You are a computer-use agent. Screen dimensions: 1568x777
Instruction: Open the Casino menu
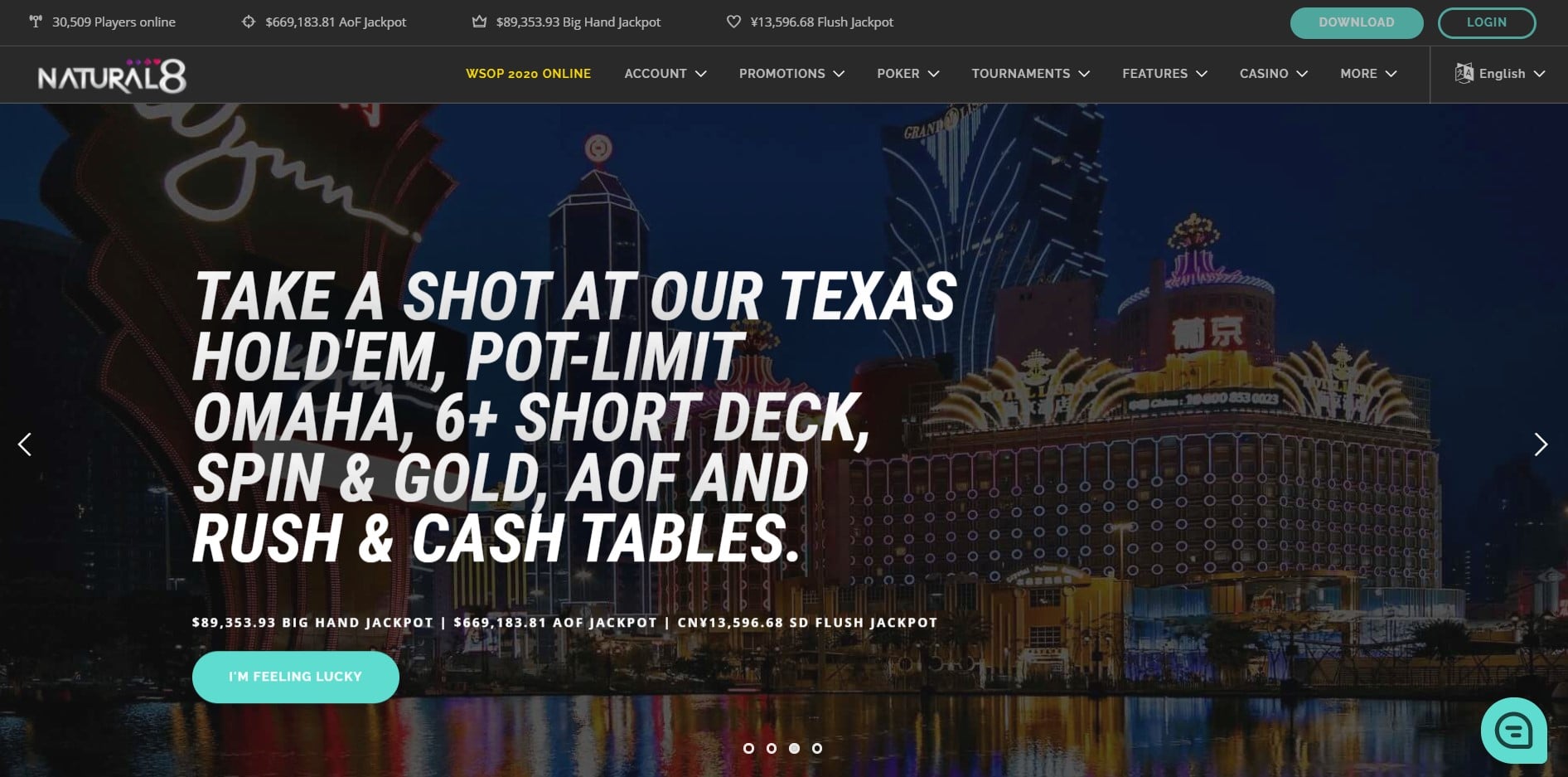point(1274,74)
